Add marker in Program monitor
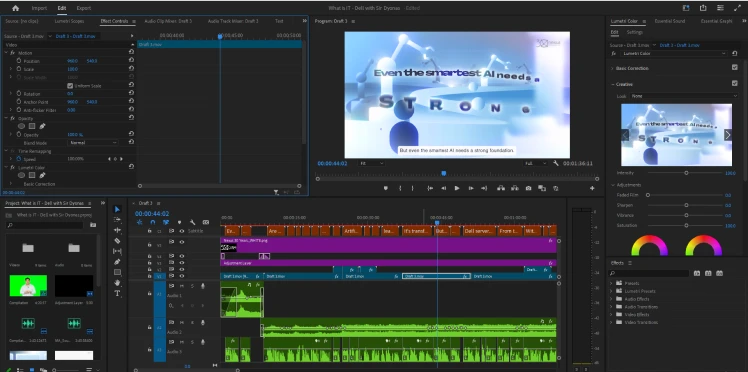This screenshot has width=748, height=372. (385, 188)
